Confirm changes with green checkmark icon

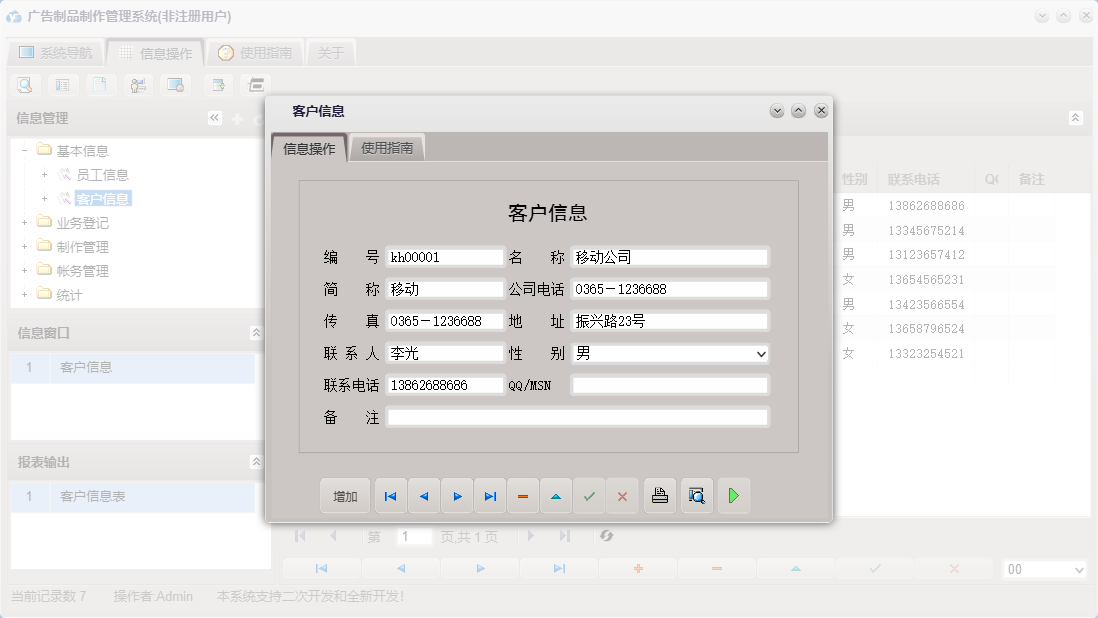point(589,495)
